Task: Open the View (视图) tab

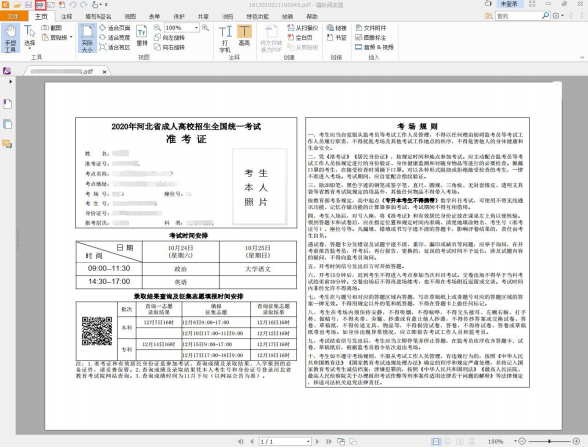Action: pyautogui.click(x=130, y=16)
